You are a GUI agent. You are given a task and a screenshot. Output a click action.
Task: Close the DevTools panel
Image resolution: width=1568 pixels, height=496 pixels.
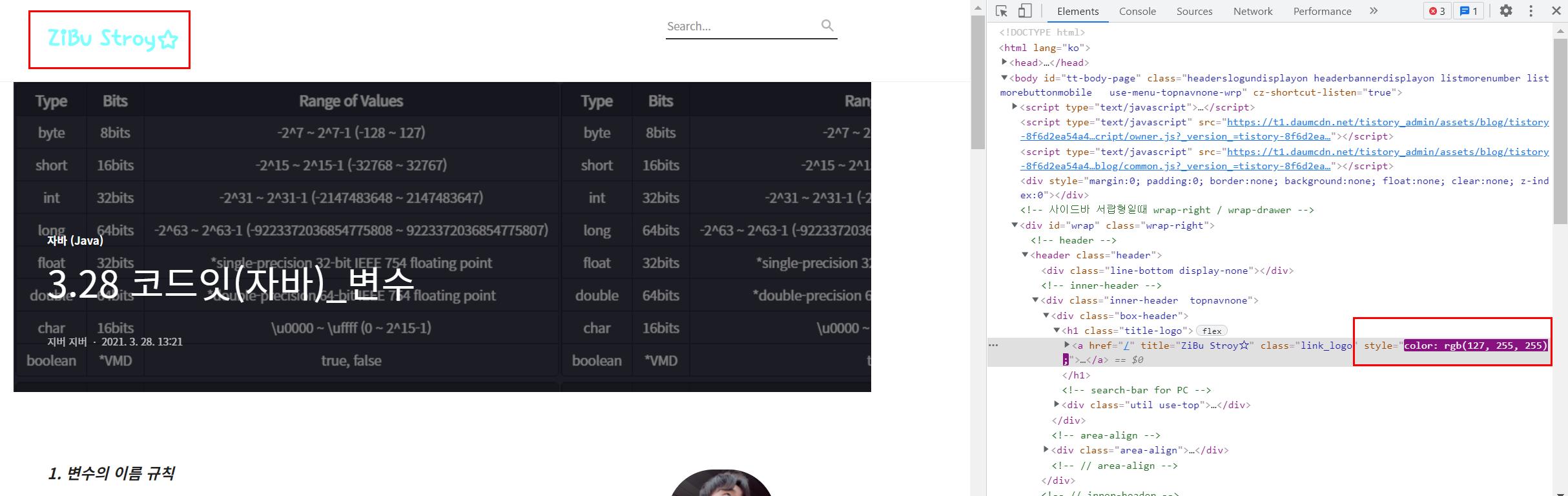click(1556, 11)
